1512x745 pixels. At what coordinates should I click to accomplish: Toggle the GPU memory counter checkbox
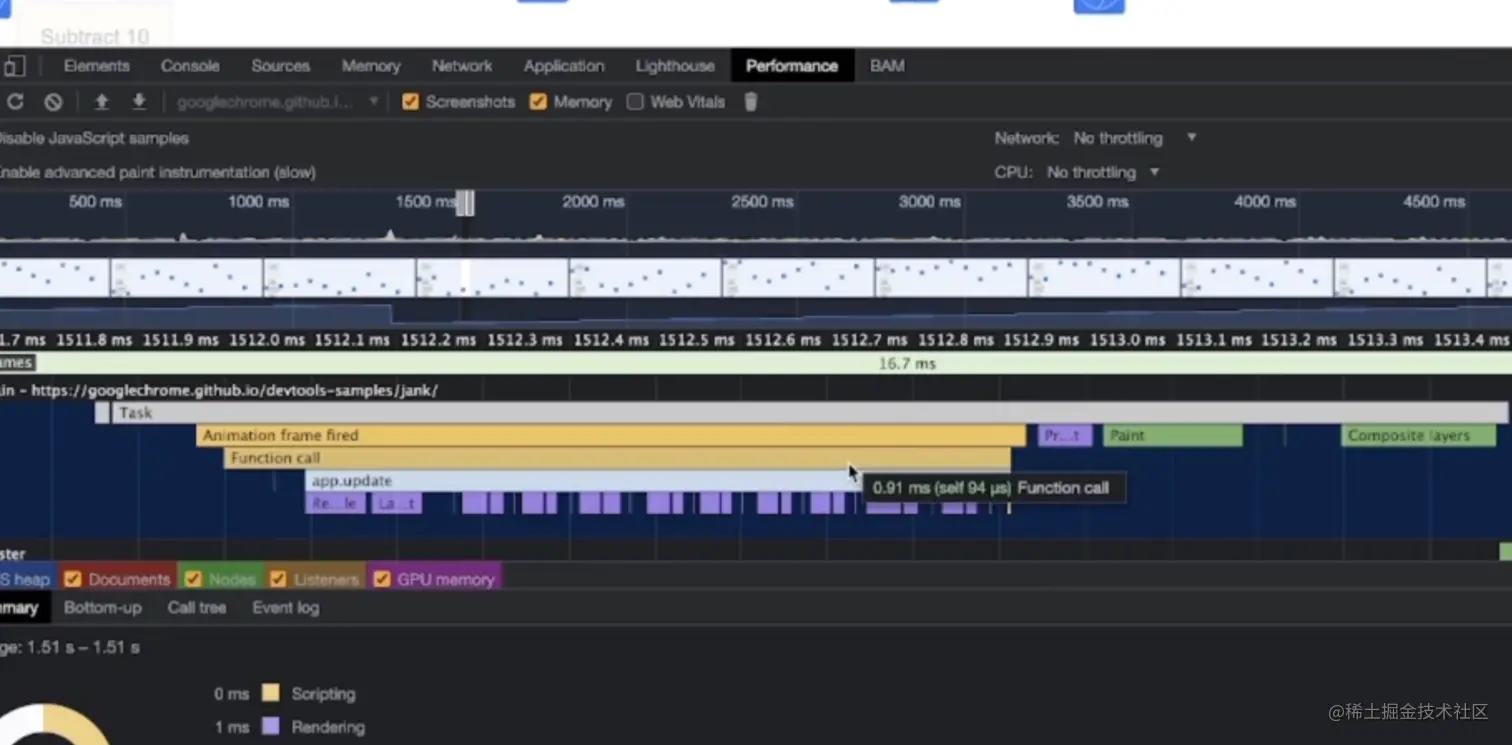coord(382,579)
